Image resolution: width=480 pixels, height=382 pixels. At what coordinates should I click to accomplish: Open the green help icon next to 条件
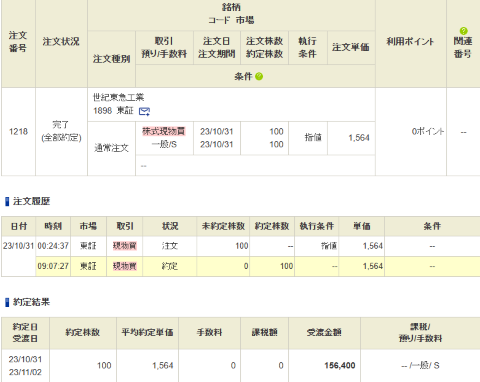pos(259,77)
